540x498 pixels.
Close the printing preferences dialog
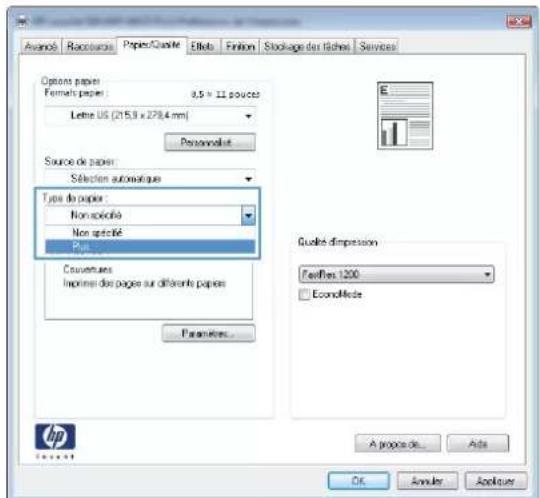click(x=518, y=22)
